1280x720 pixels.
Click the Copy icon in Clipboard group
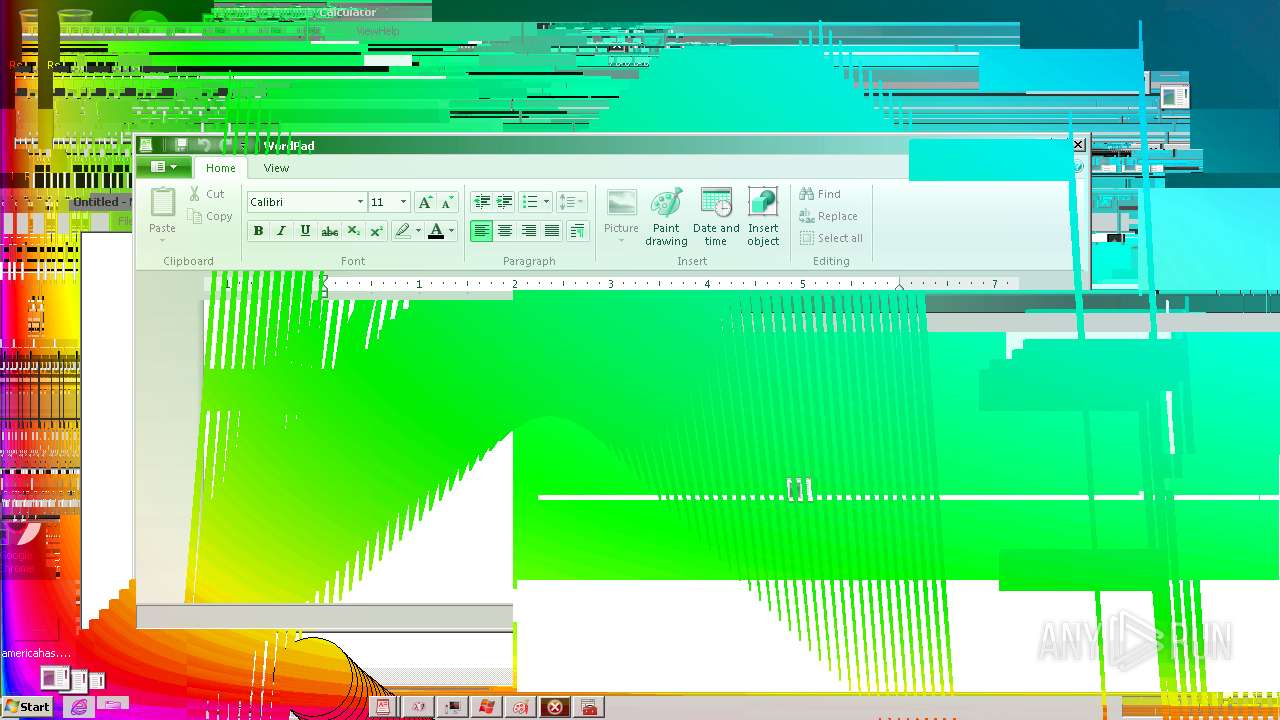pyautogui.click(x=195, y=216)
